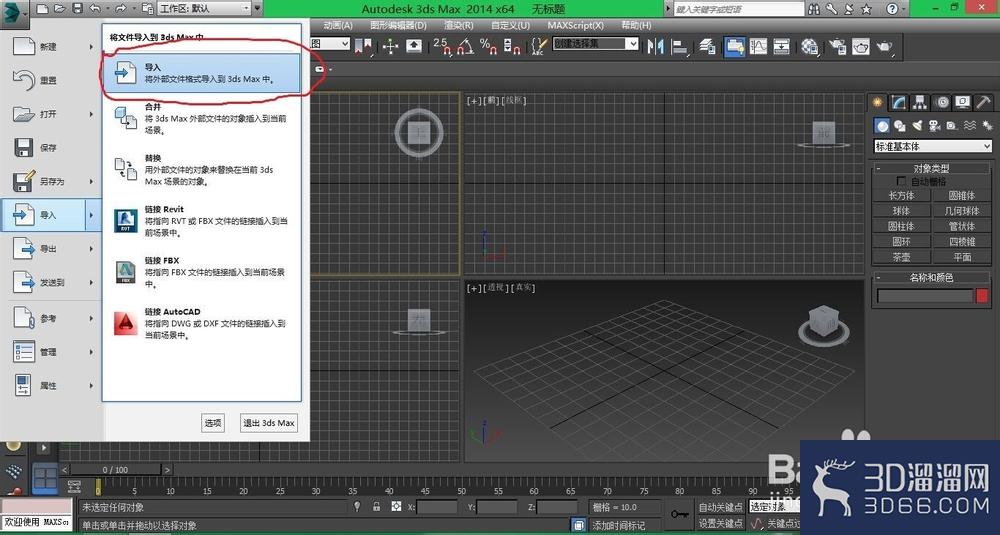Toggle the isolate selection lightbulb icon
Image resolution: width=1000 pixels, height=535 pixels.
[x=357, y=506]
